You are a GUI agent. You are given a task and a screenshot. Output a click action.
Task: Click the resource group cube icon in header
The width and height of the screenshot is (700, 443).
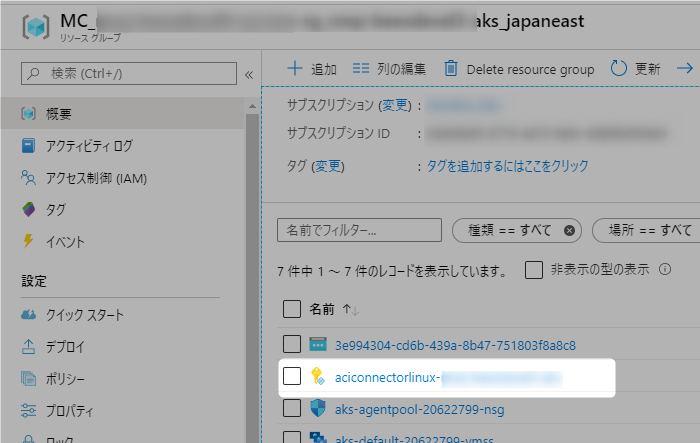[36, 27]
